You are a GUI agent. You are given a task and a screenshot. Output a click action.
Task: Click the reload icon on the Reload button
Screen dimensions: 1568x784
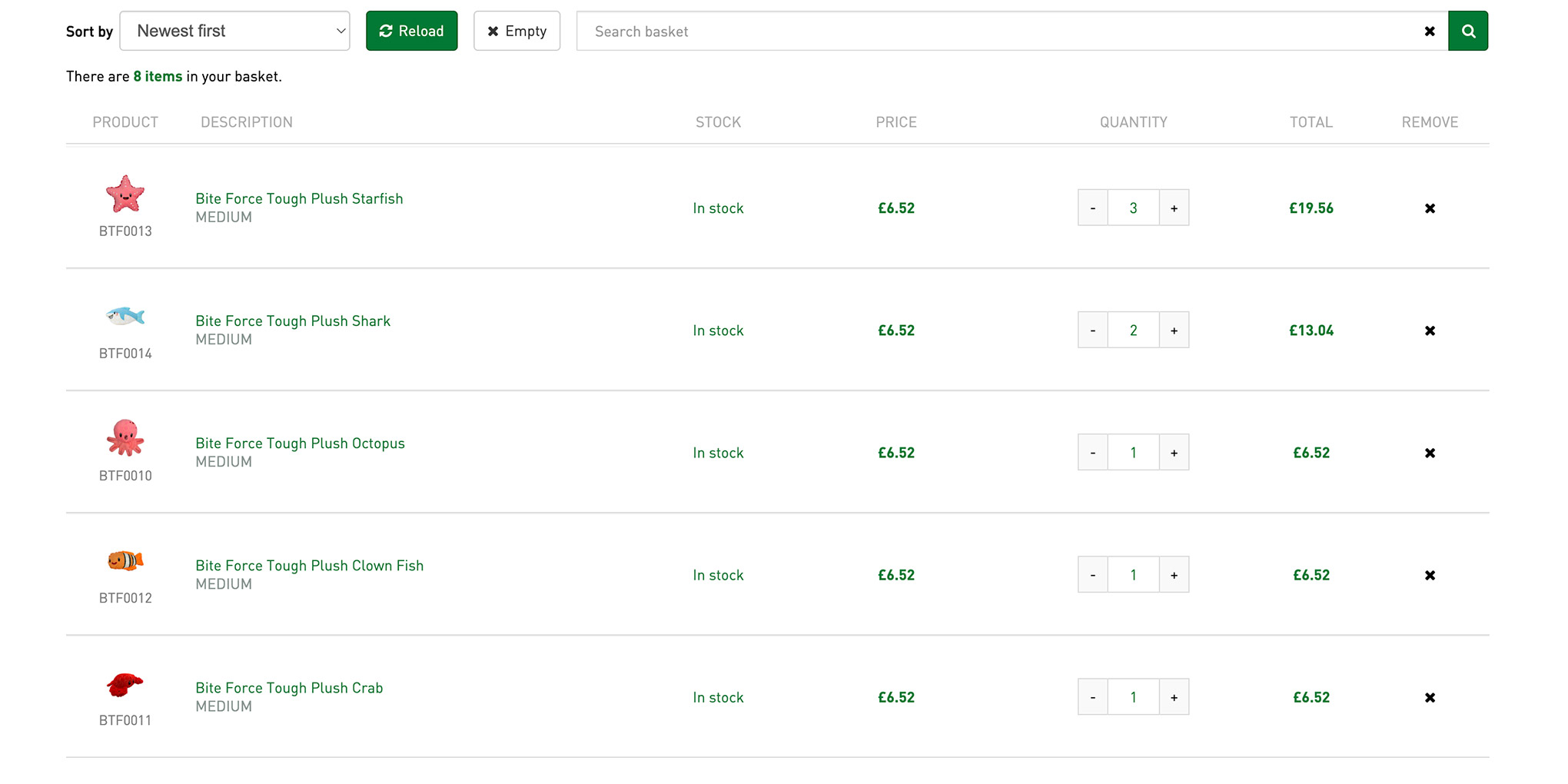click(386, 31)
